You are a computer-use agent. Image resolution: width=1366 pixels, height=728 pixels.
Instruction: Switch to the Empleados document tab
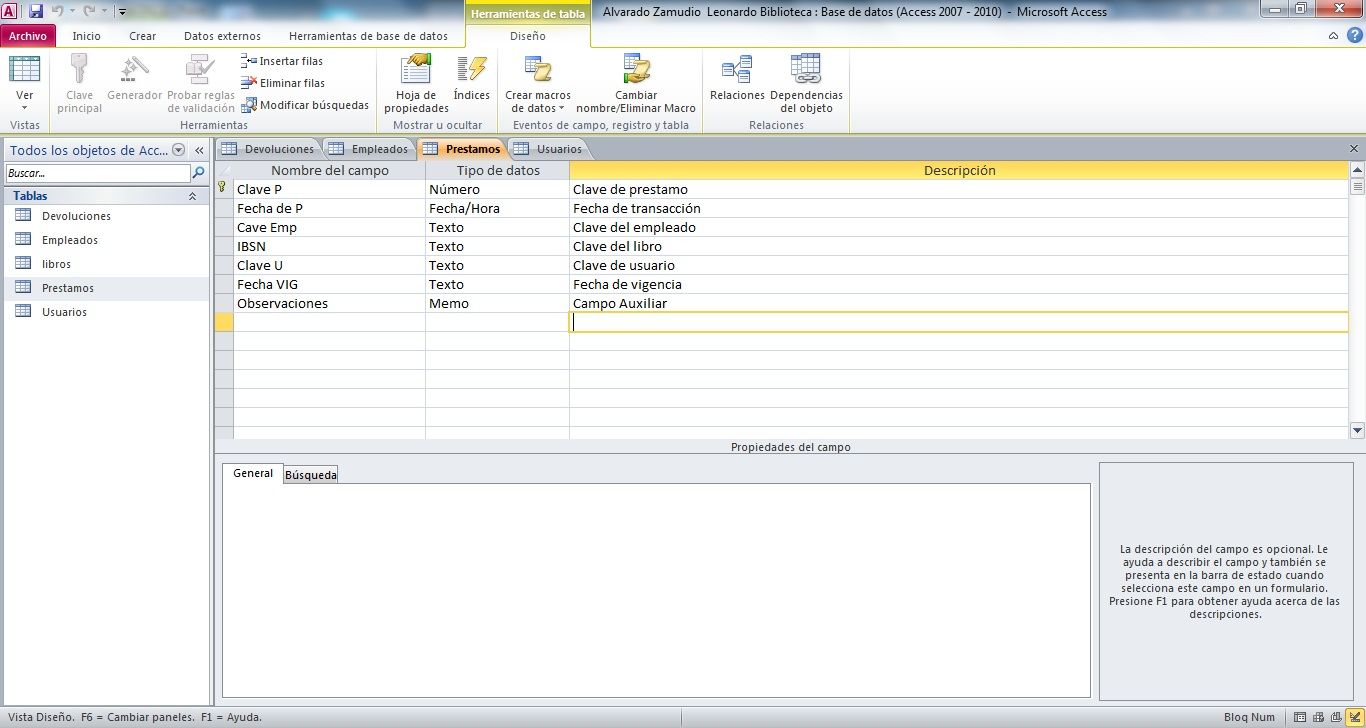368,149
